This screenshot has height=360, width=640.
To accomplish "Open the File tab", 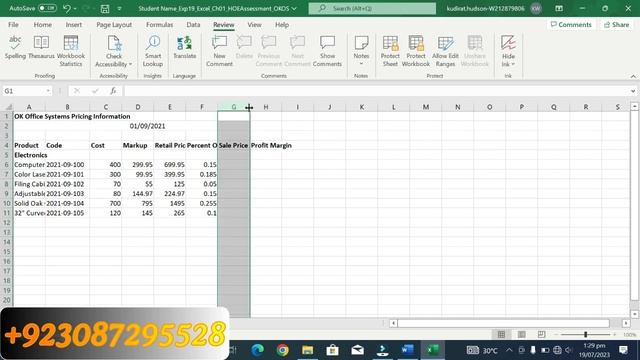I will pos(13,24).
